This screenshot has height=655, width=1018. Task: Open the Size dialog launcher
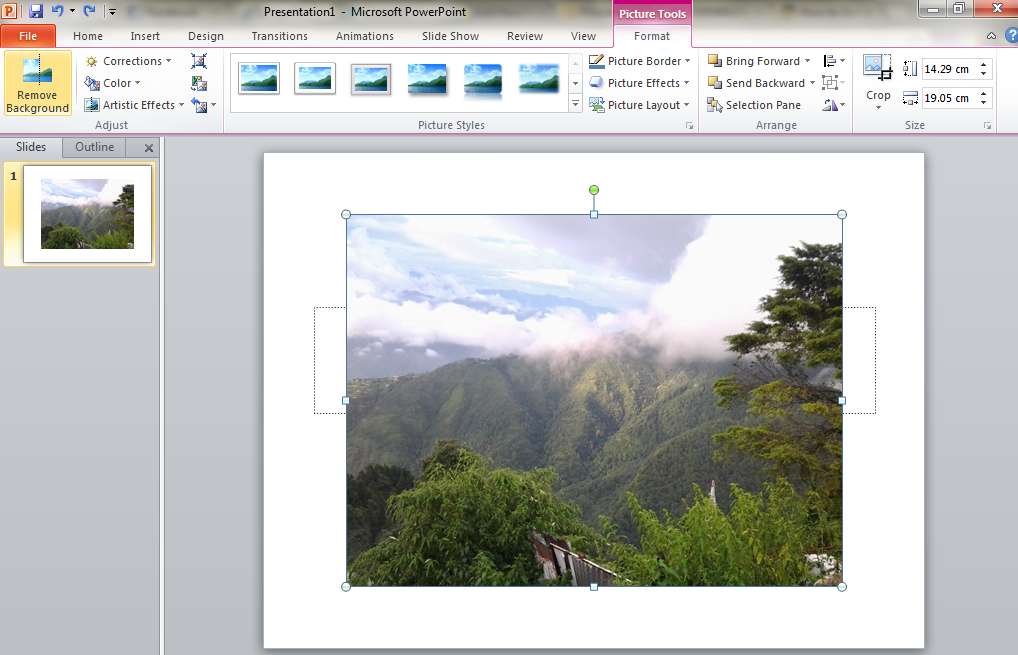[987, 126]
